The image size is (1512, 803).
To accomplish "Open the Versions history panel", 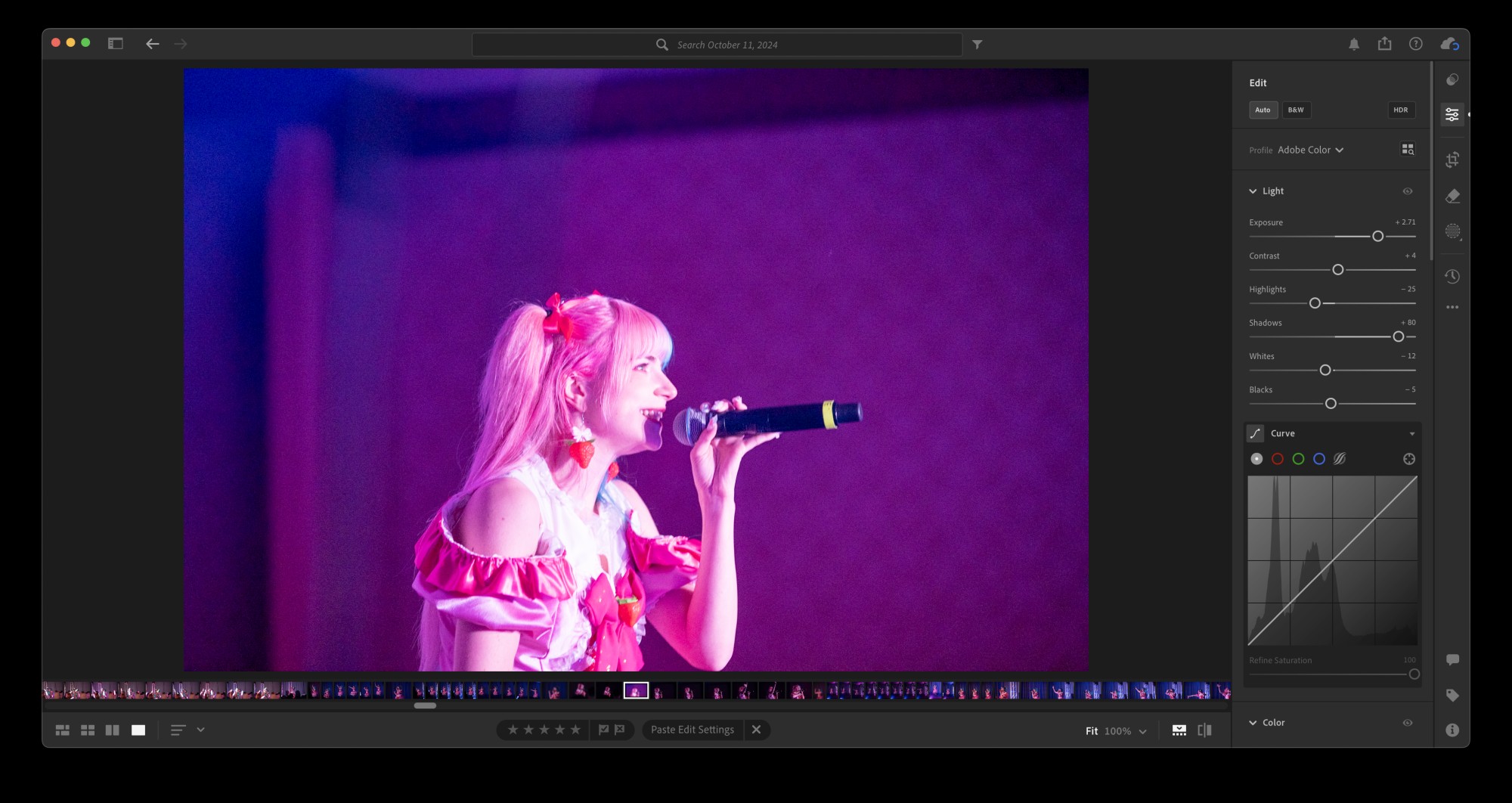I will click(x=1452, y=277).
